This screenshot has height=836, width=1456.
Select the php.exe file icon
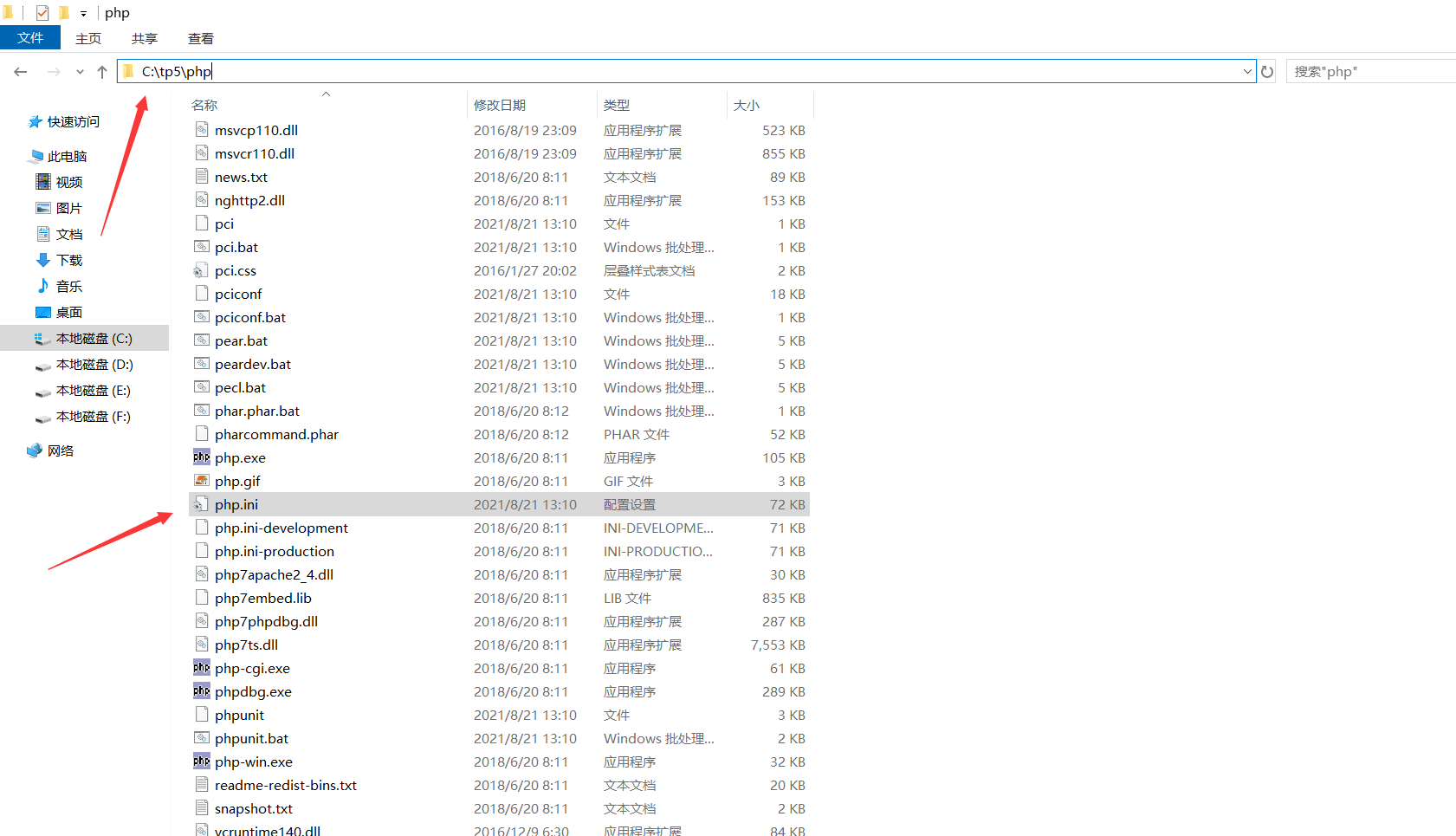202,457
